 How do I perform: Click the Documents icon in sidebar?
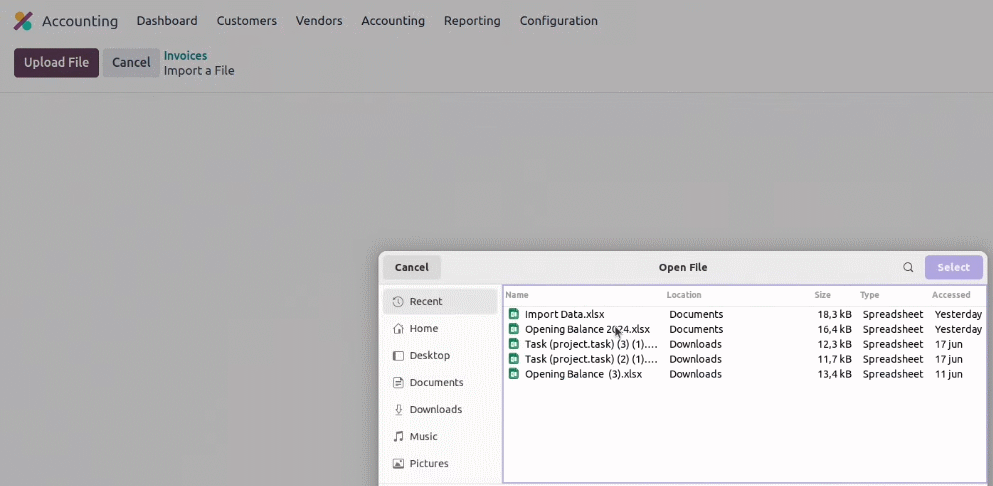pyautogui.click(x=398, y=383)
